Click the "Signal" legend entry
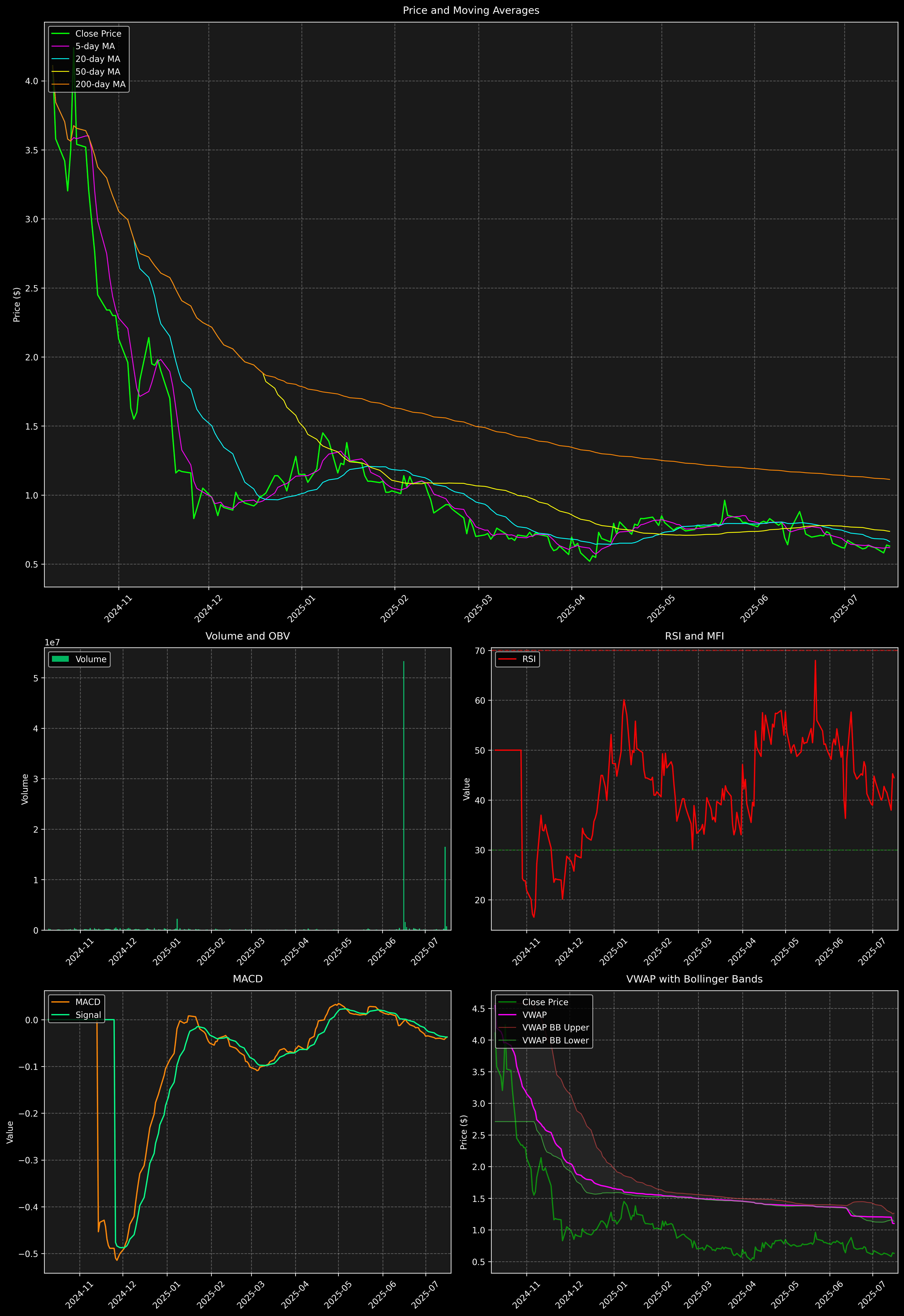904x1316 pixels. coord(88,1015)
